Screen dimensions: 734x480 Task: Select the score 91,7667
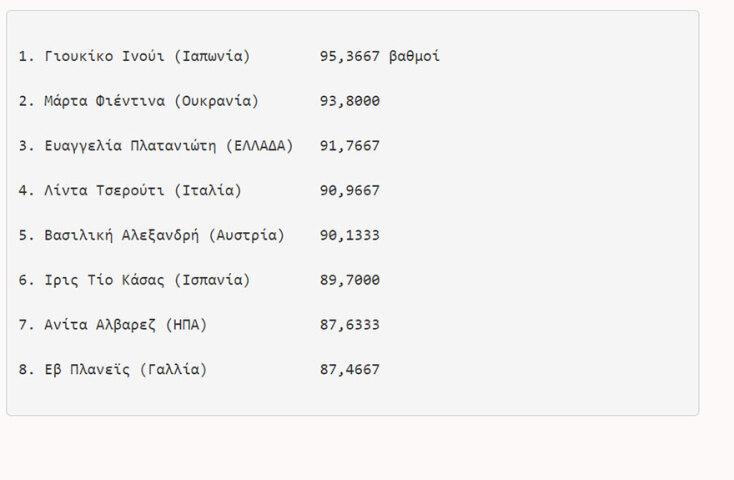coord(349,146)
